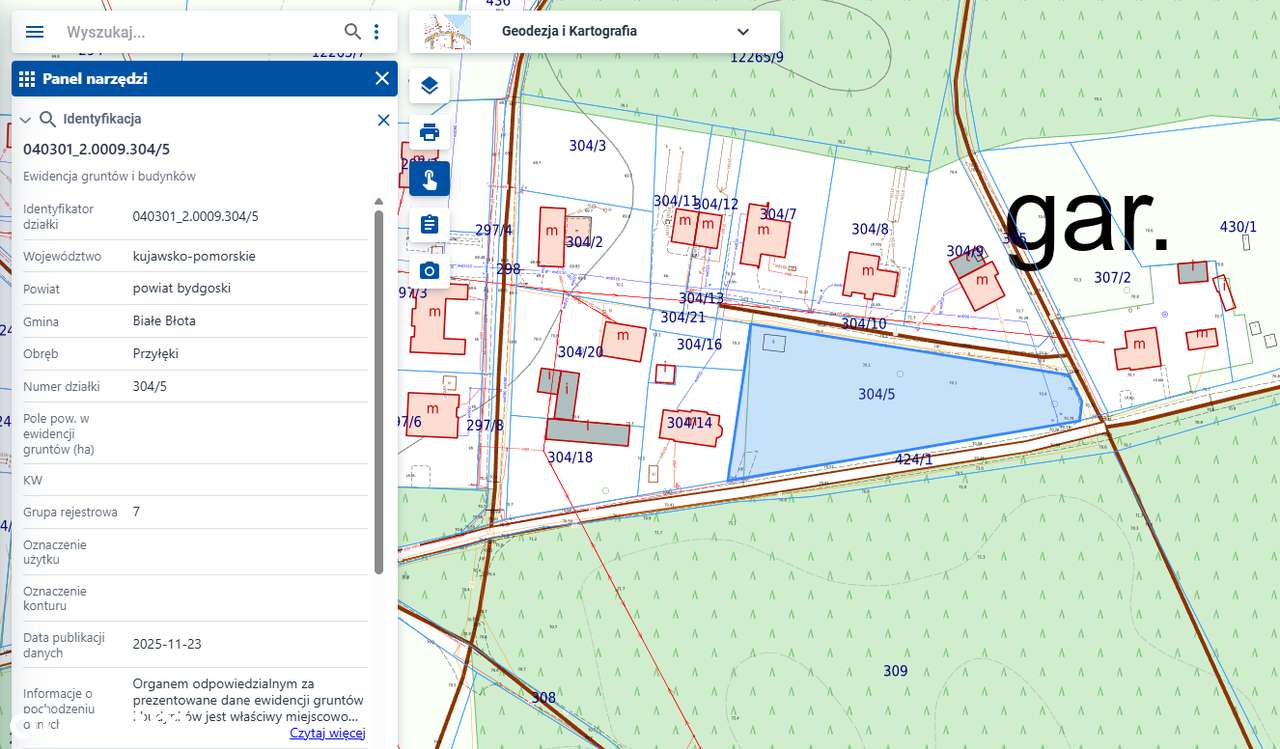The height and width of the screenshot is (749, 1280).
Task: Click highlighted parcel 304/5 on the map
Action: click(876, 394)
